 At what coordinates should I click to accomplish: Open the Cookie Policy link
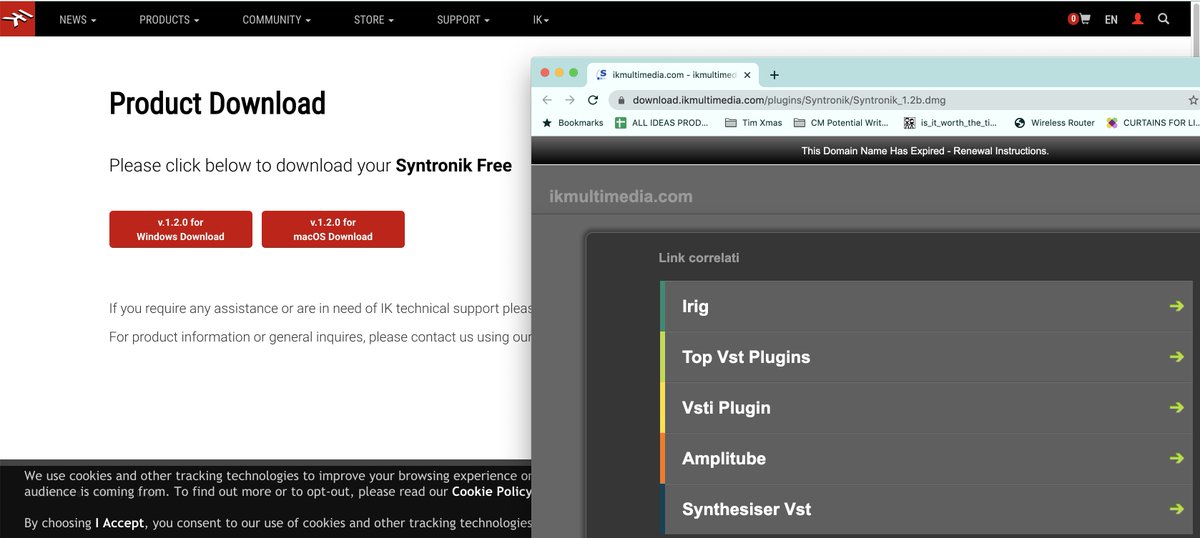click(x=491, y=491)
